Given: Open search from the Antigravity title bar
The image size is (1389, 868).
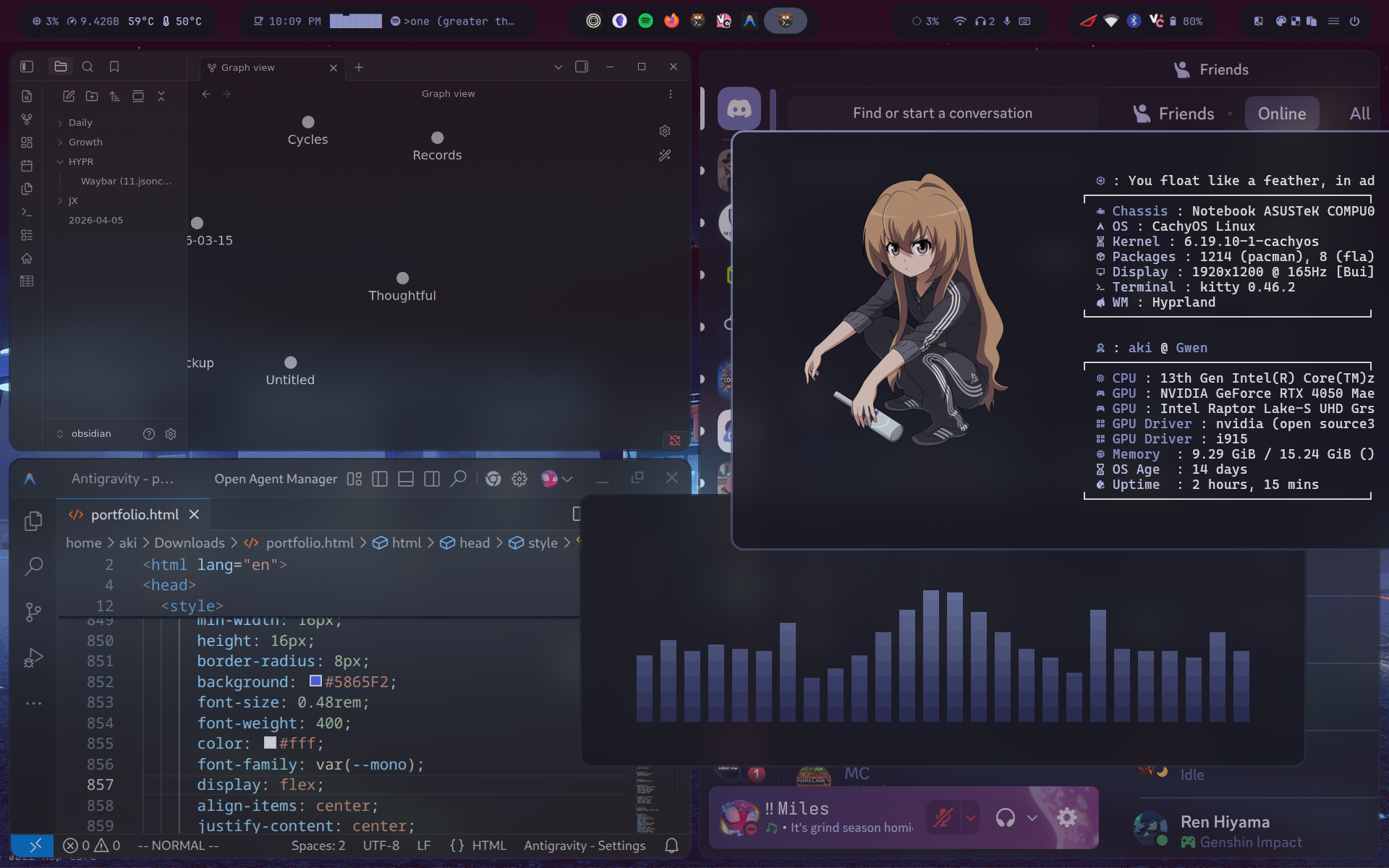Looking at the screenshot, I should click(459, 478).
